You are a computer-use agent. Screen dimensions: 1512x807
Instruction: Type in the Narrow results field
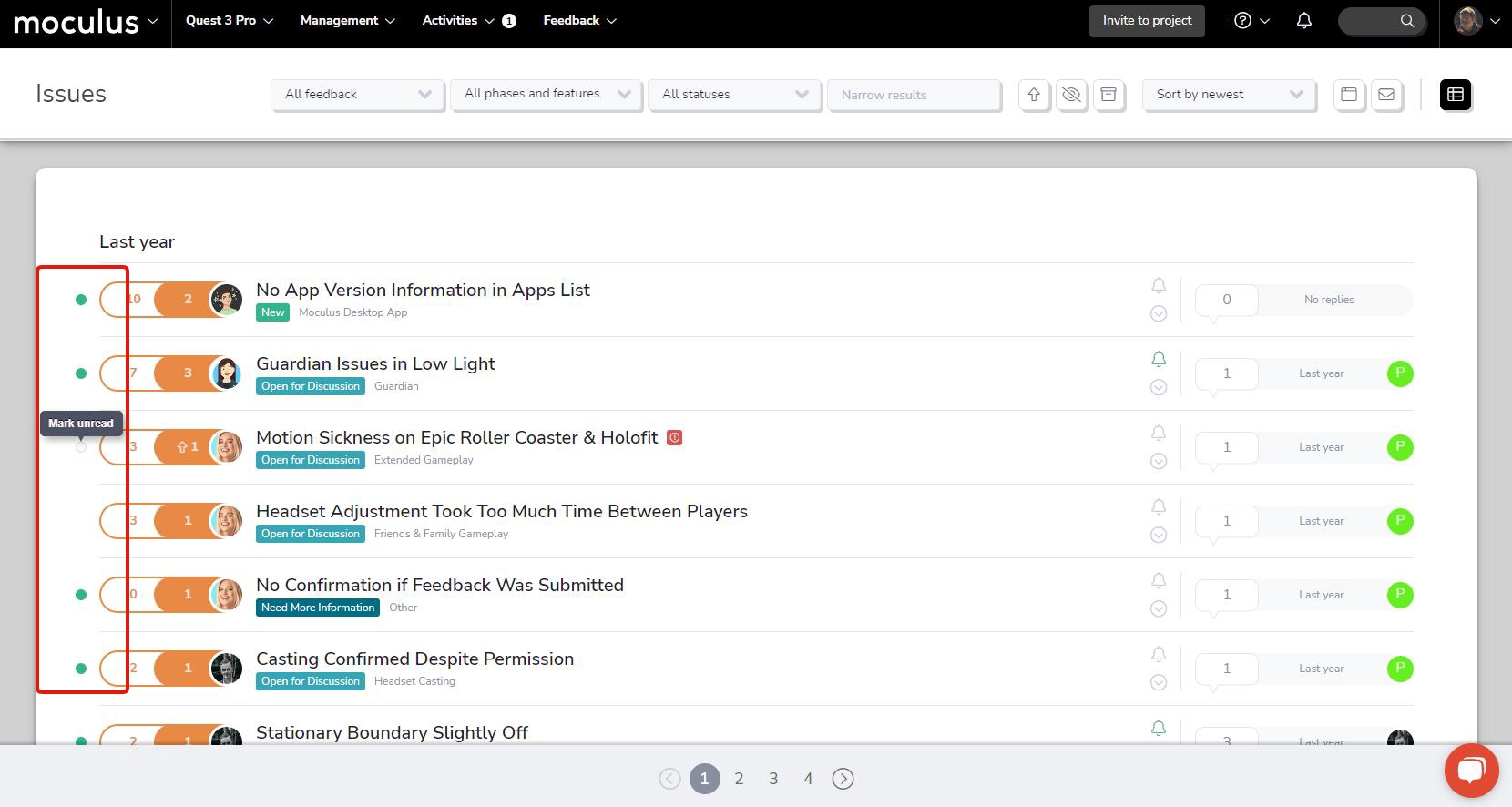(x=914, y=95)
